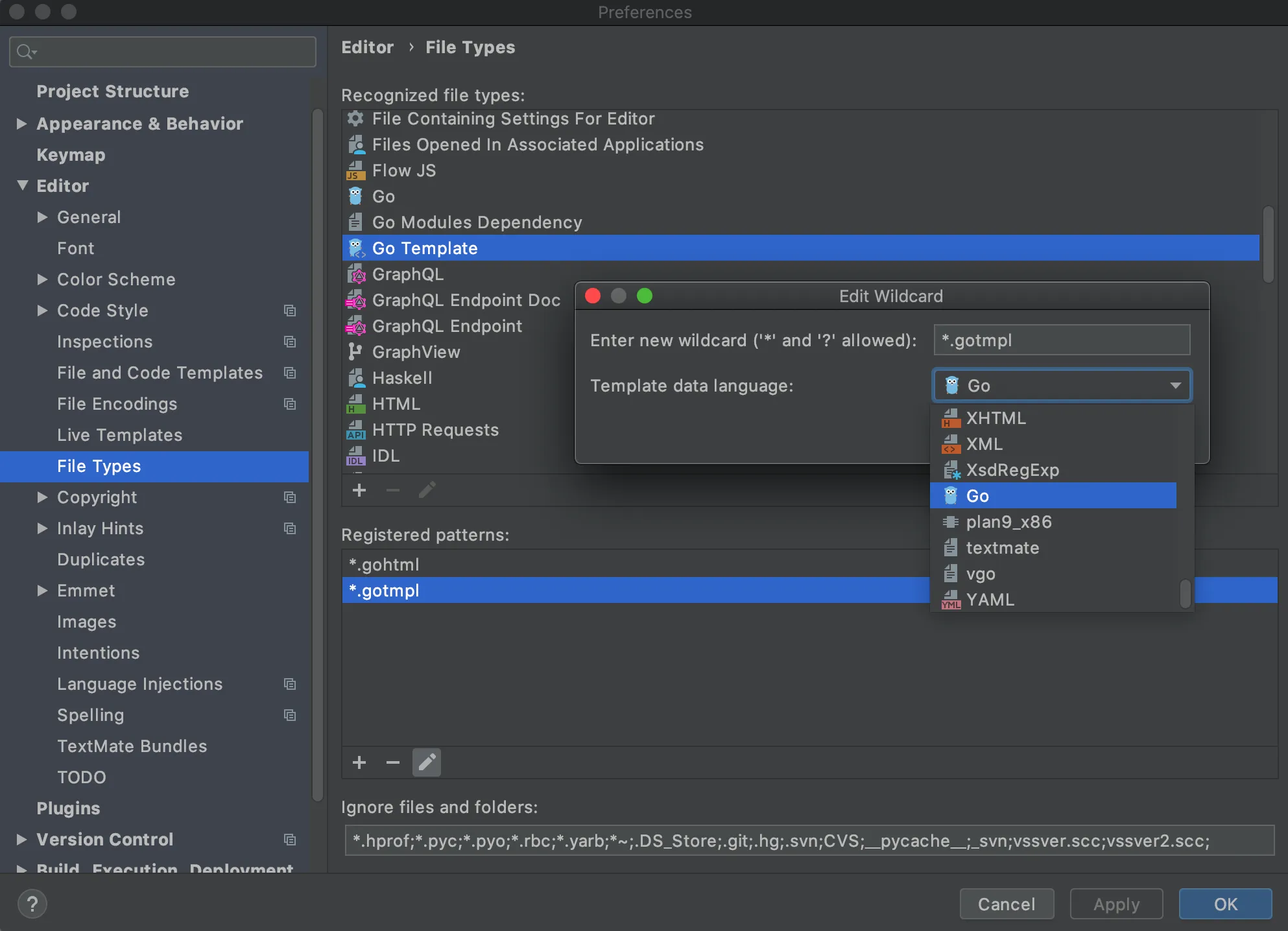Screen dimensions: 1288x931
Task: Select the GraphQL file type icon
Action: pos(356,275)
